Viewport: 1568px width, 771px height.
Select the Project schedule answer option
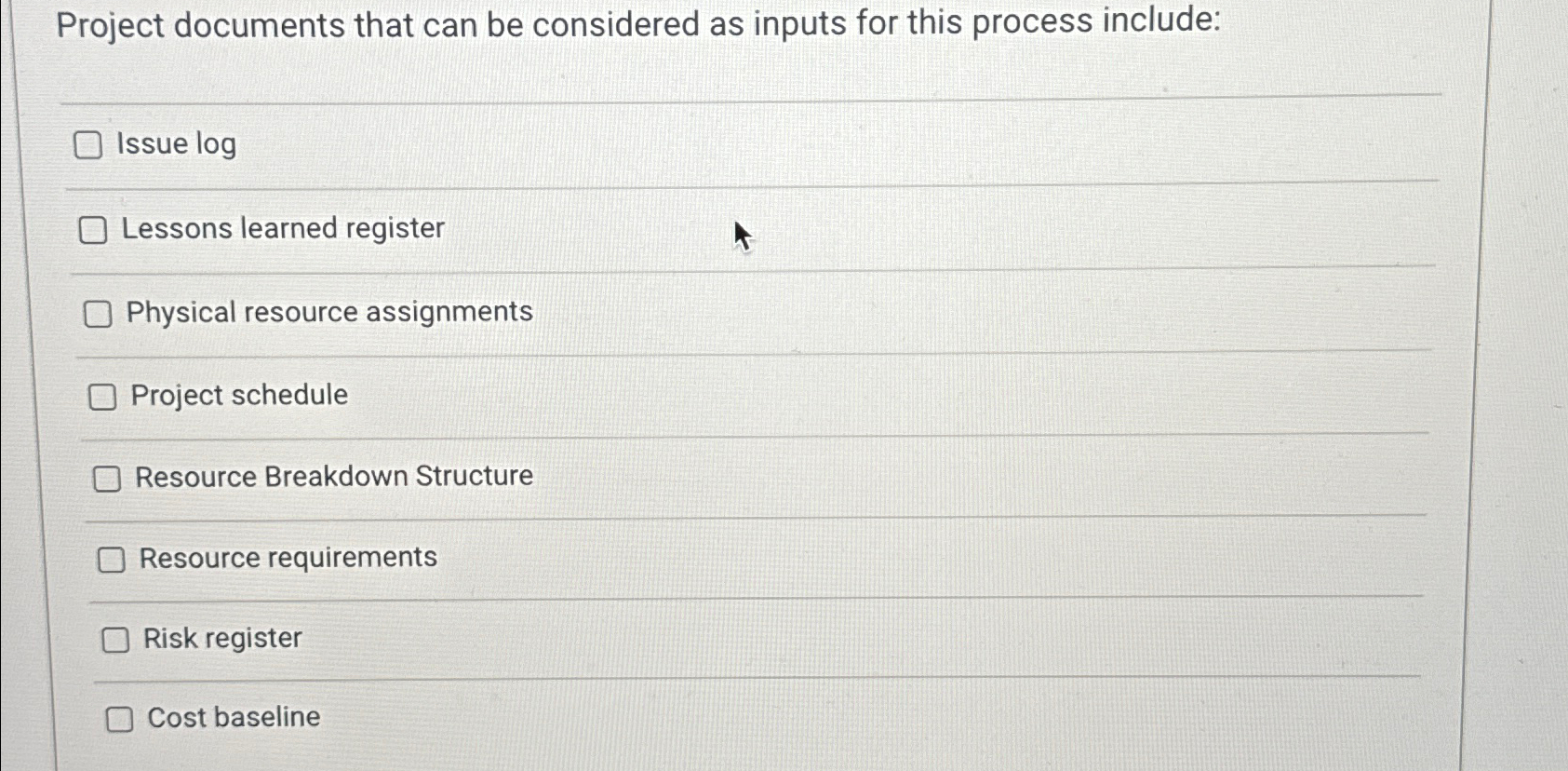point(237,395)
